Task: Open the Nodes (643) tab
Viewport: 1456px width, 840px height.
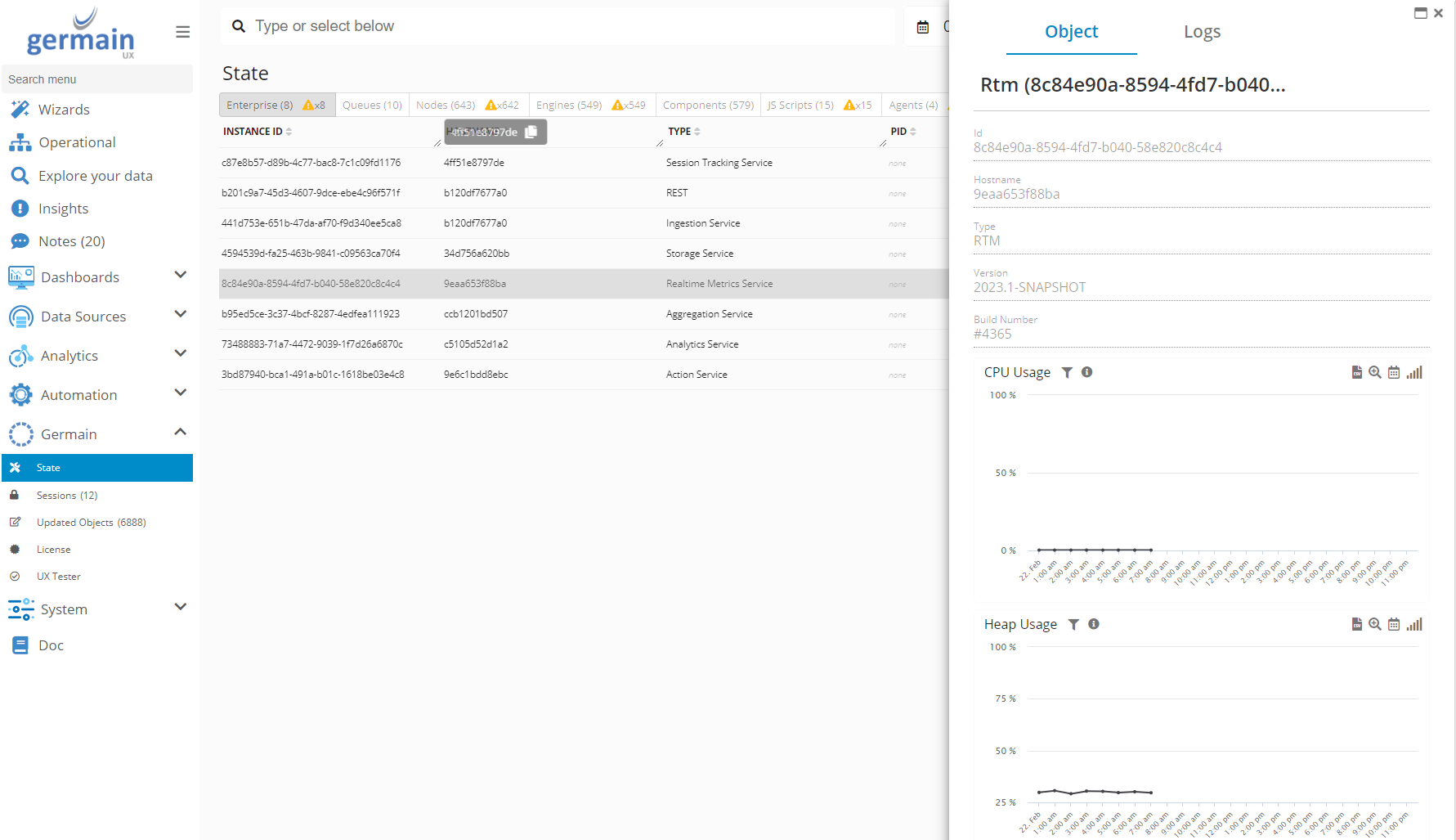Action: (x=446, y=106)
